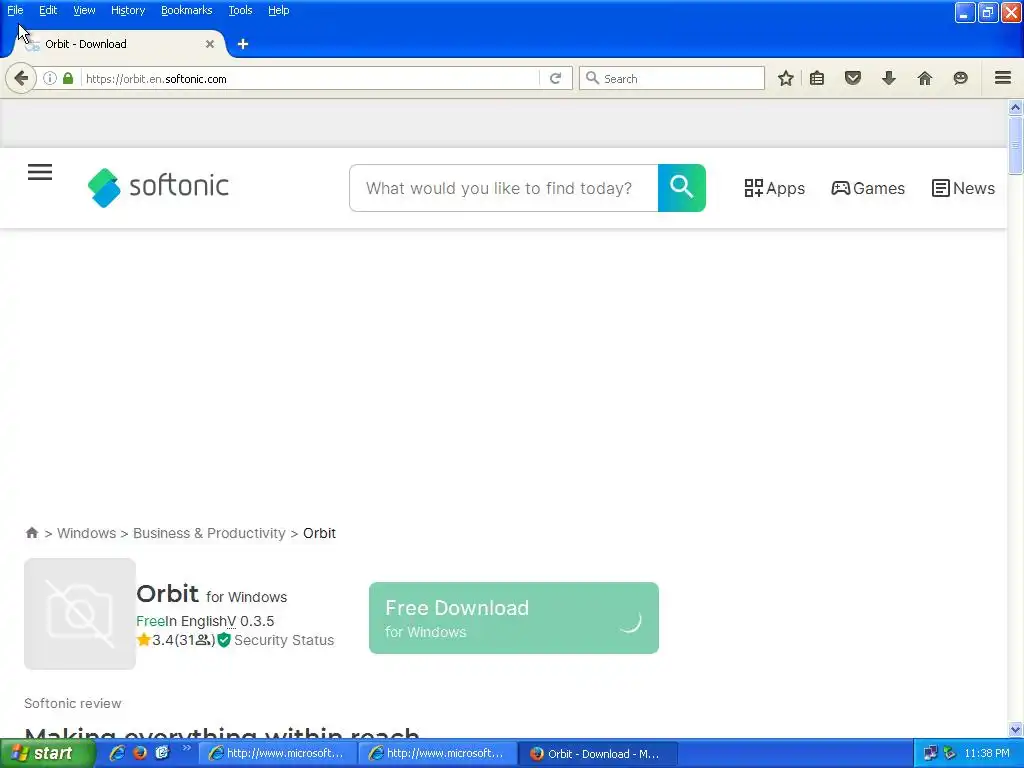The width and height of the screenshot is (1024, 768).
Task: Click the teal Softonic search button
Action: click(x=682, y=188)
